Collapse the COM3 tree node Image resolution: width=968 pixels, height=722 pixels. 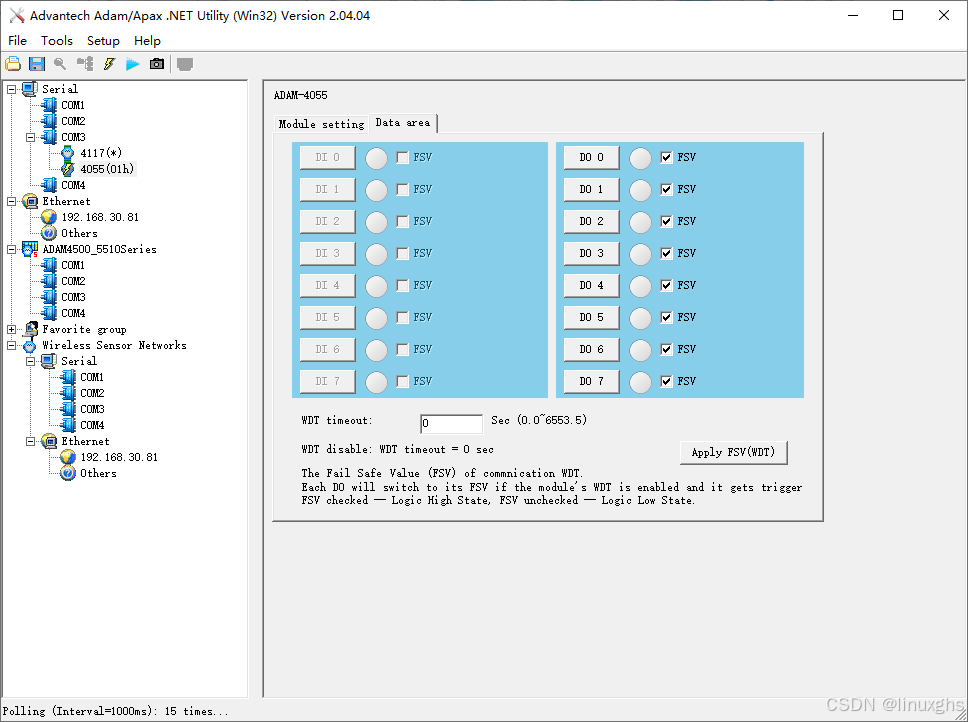click(x=30, y=138)
